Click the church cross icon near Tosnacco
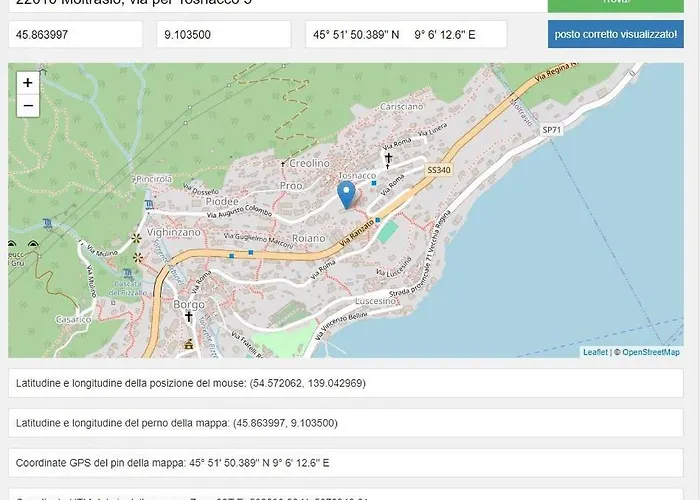Screen dimensions: 700x500 click(x=389, y=159)
